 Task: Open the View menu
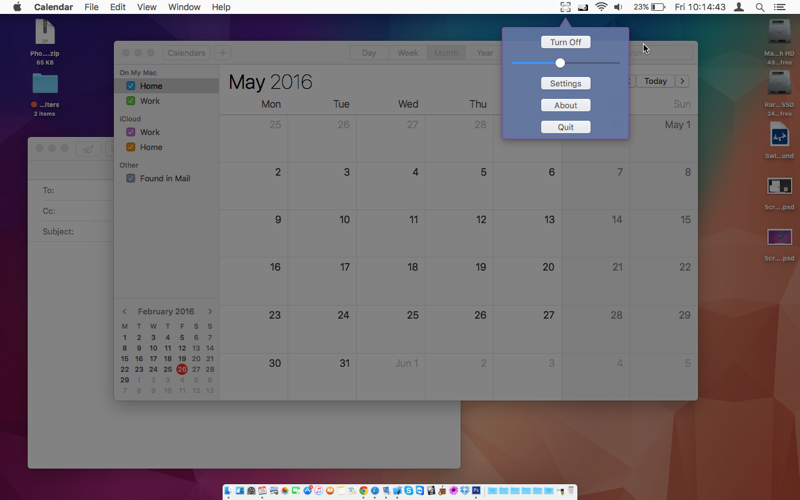pos(146,7)
